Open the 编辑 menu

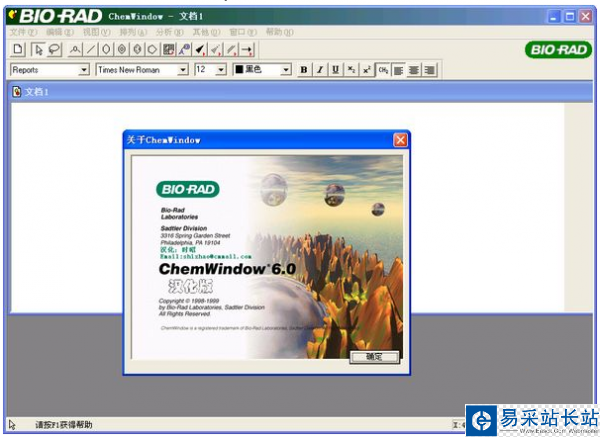60,32
